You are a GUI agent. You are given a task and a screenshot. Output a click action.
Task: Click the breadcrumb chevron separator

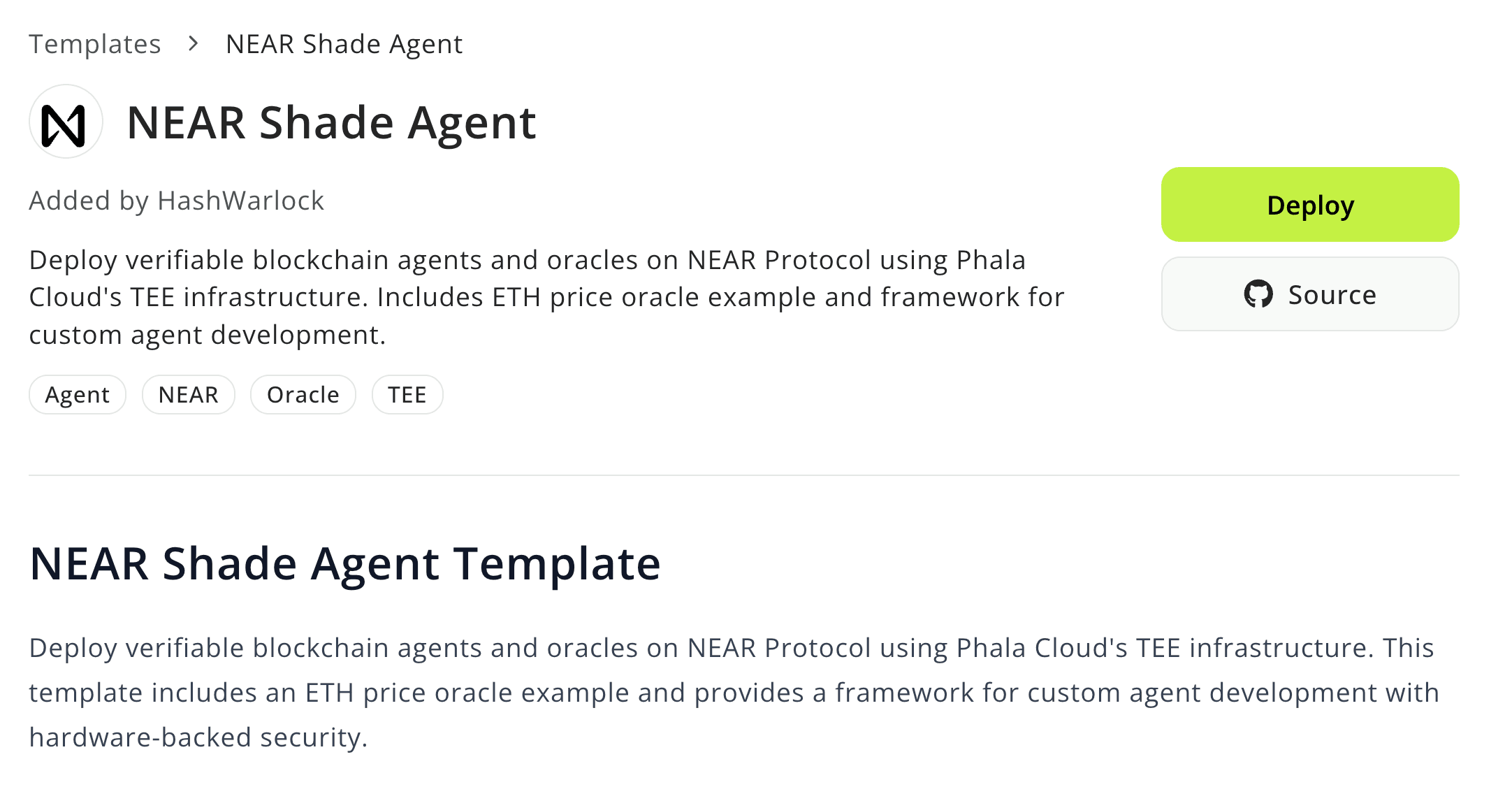(194, 44)
